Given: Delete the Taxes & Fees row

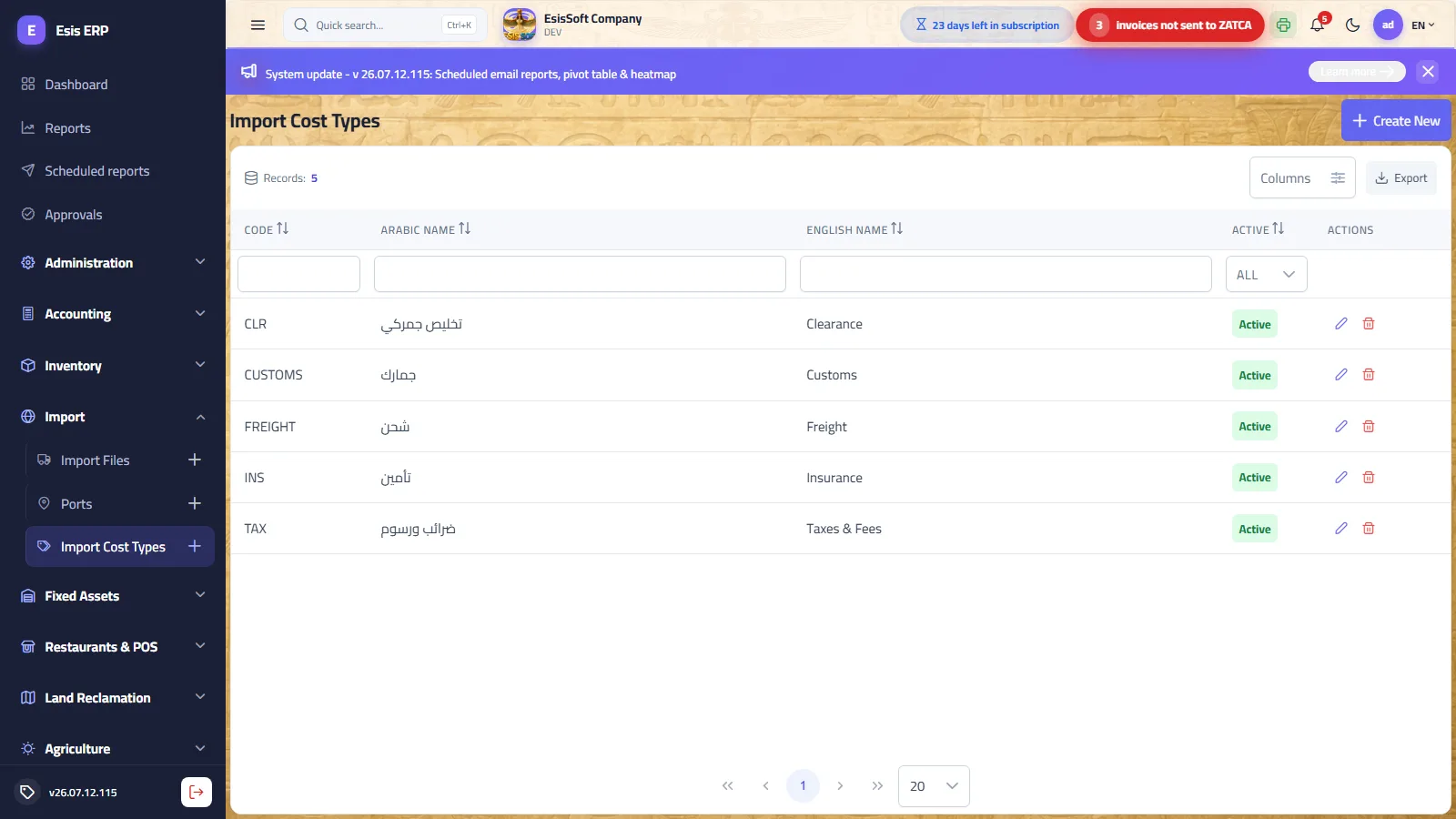Looking at the screenshot, I should pos(1368,529).
